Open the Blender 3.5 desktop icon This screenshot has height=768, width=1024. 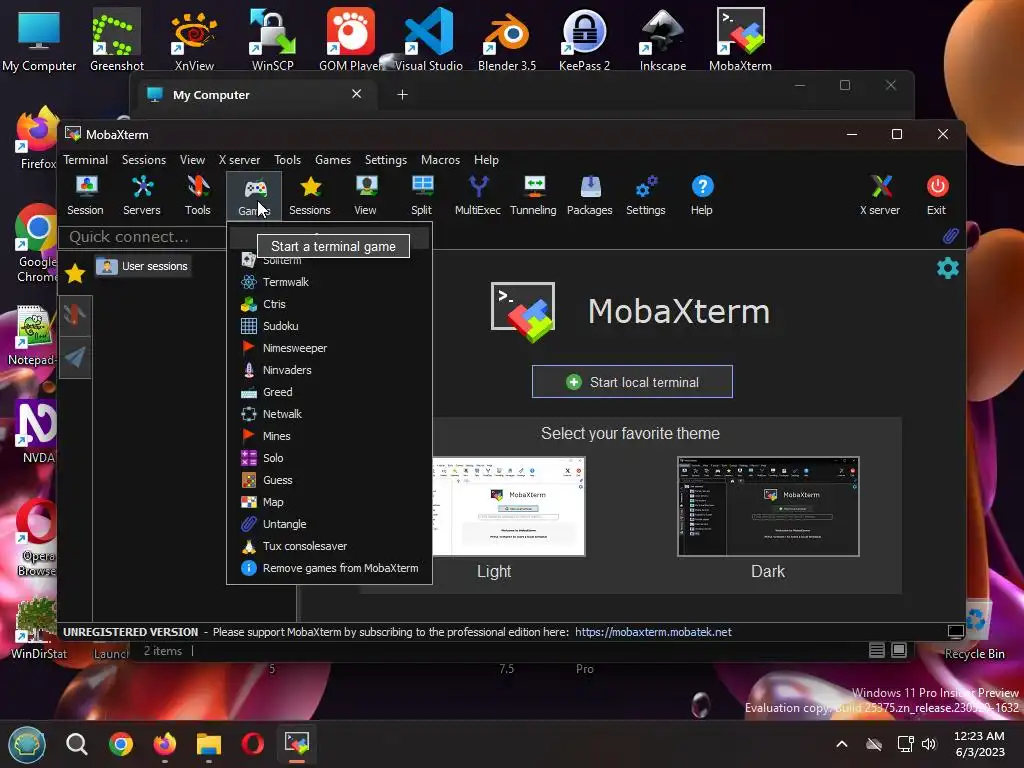[507, 39]
